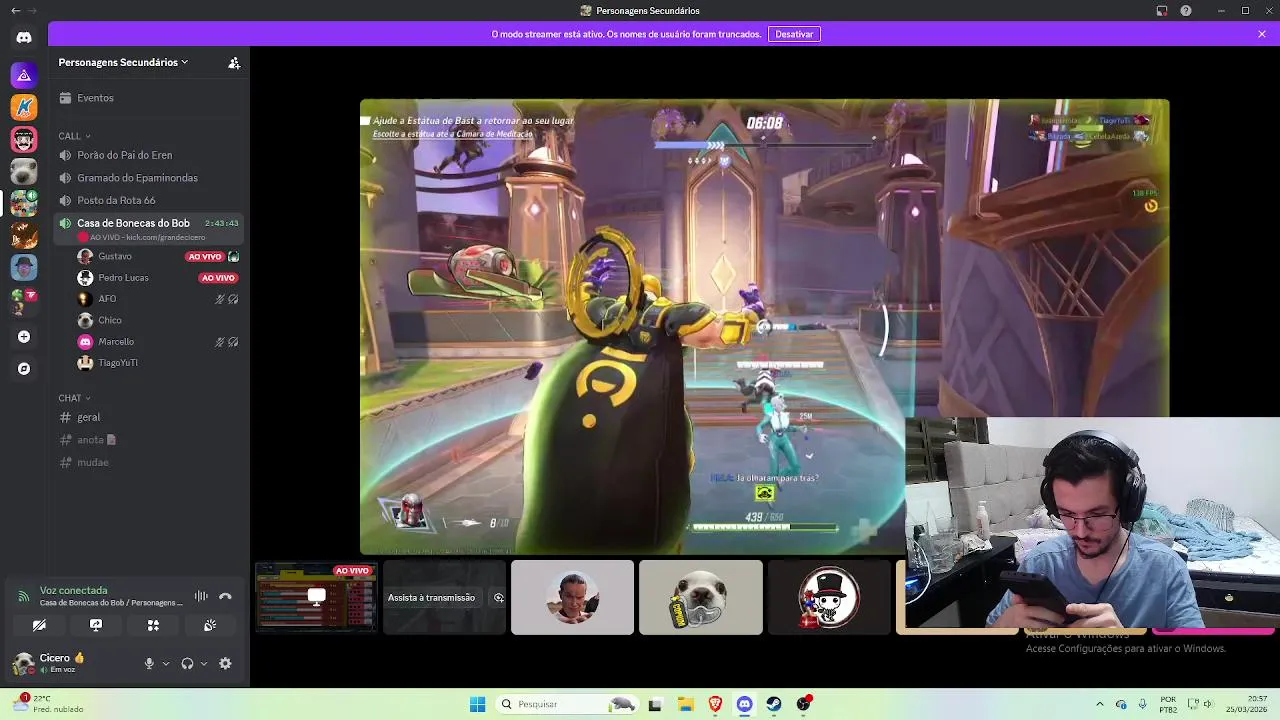Join the Gramado do Epaminondas voice channel
The width and height of the screenshot is (1280, 720).
(150, 178)
